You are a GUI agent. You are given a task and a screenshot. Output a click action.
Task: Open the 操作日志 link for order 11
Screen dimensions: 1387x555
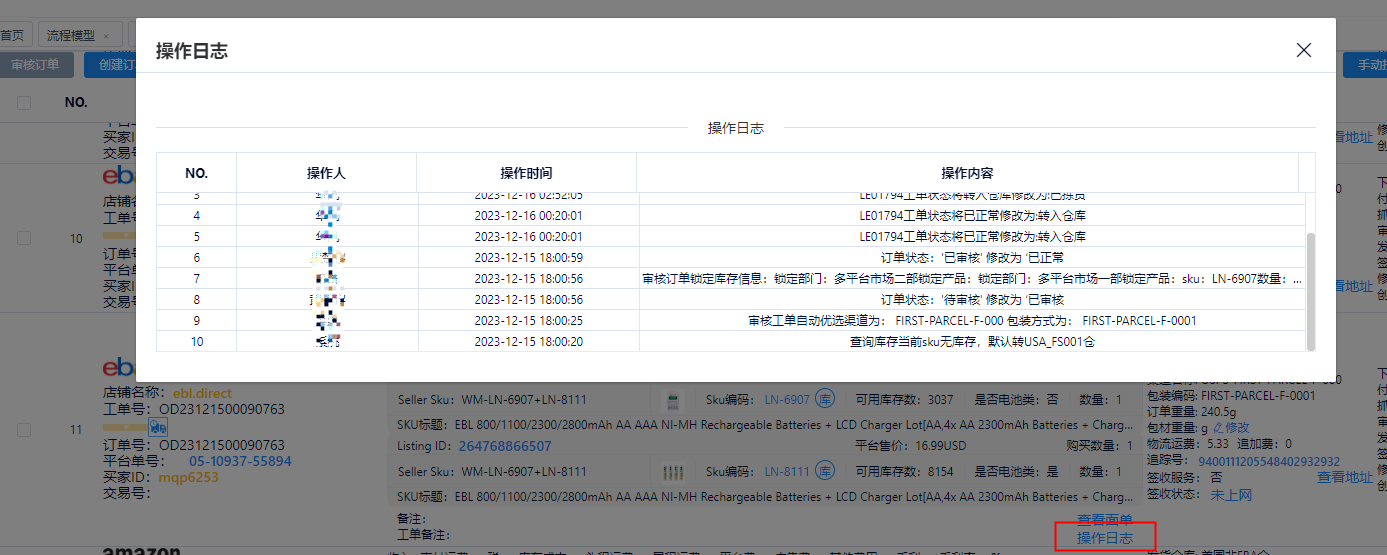pyautogui.click(x=1105, y=538)
